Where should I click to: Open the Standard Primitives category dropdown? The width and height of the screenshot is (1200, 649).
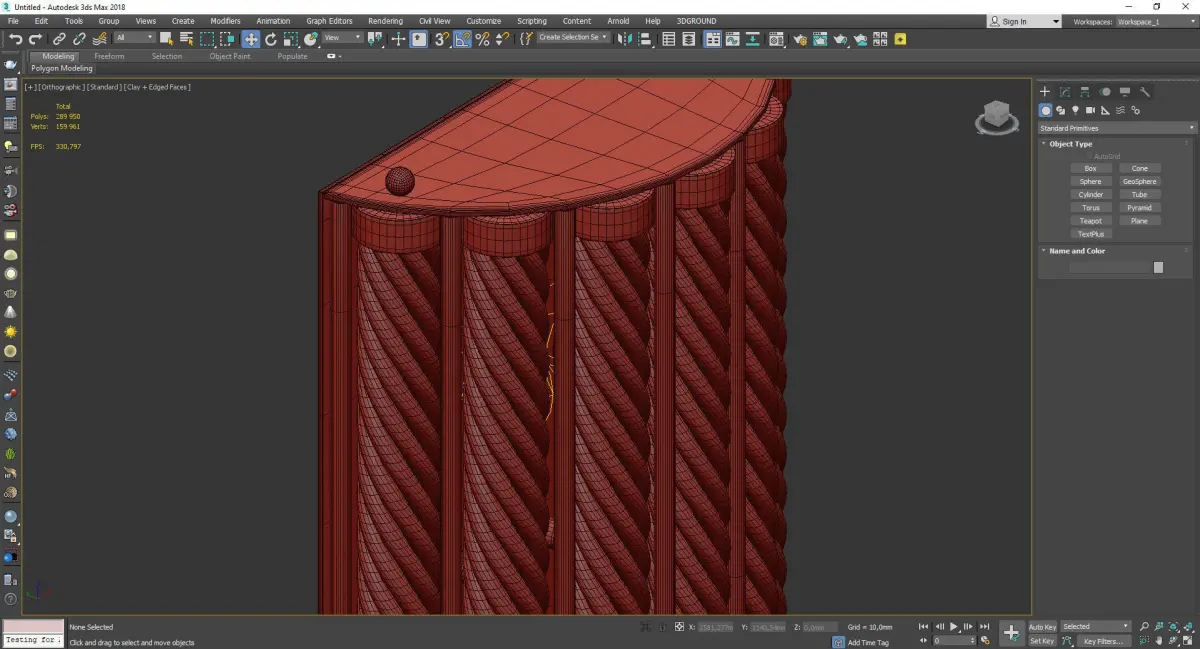1116,128
